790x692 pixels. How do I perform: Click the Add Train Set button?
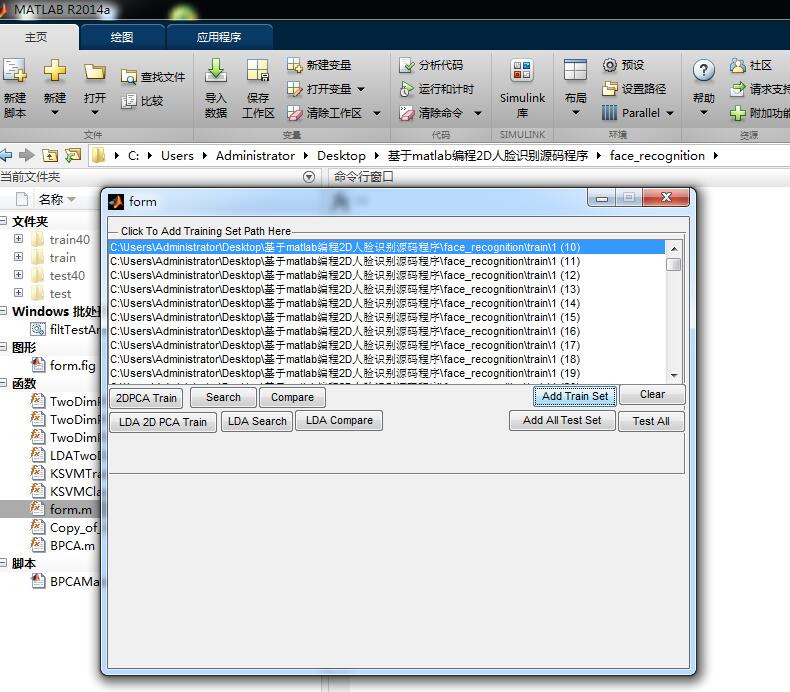coord(575,396)
